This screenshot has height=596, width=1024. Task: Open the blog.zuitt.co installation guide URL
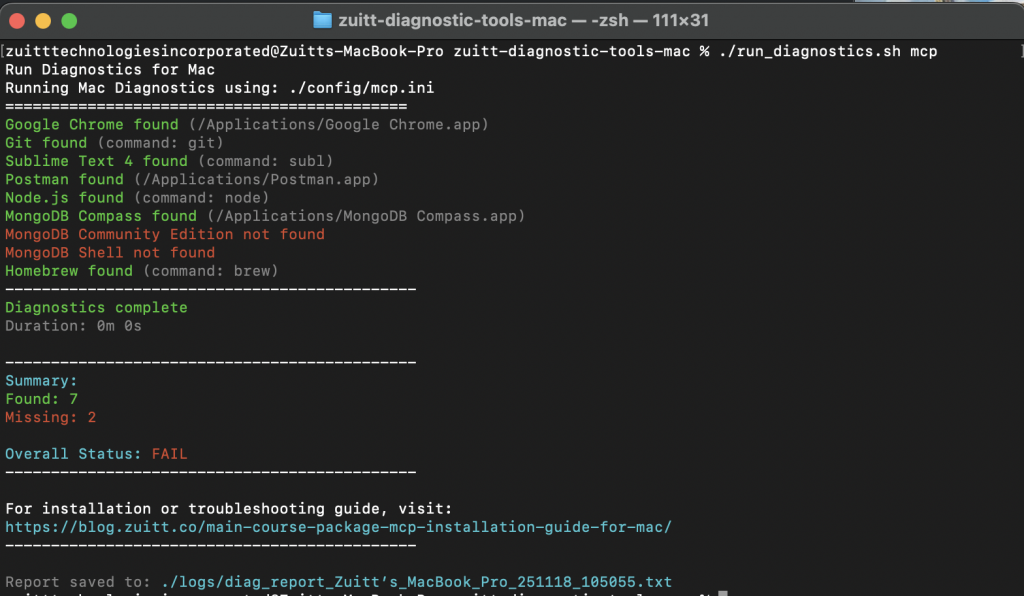[x=338, y=527]
